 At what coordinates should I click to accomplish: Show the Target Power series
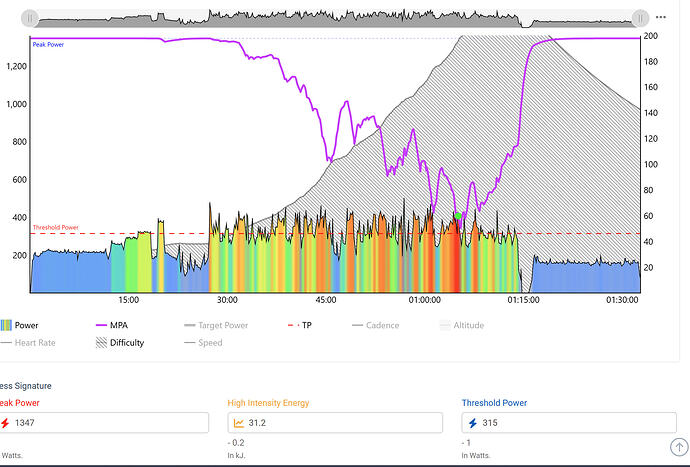[x=222, y=325]
